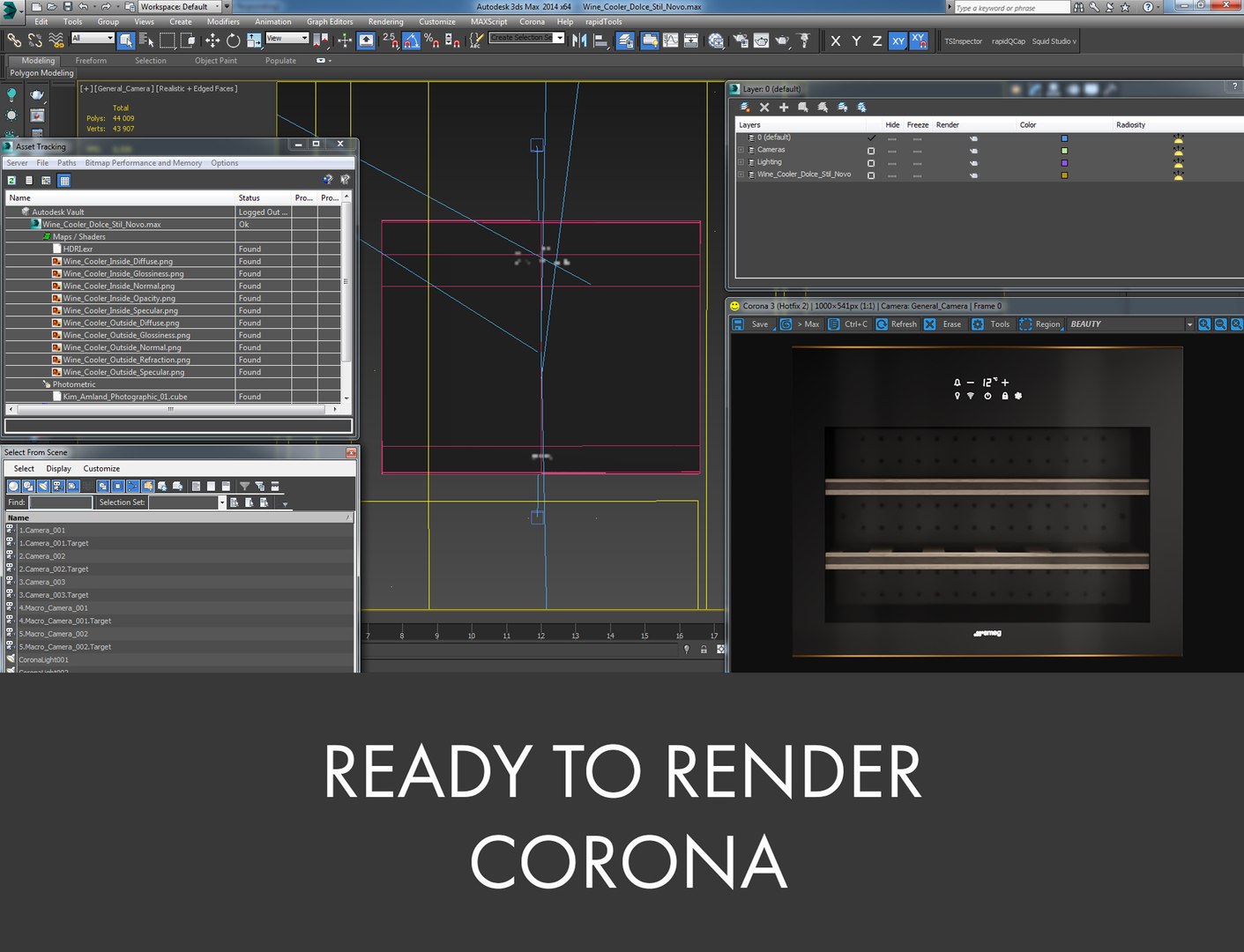Toggle Display Shapes filter in Select From Scene

pos(28,486)
